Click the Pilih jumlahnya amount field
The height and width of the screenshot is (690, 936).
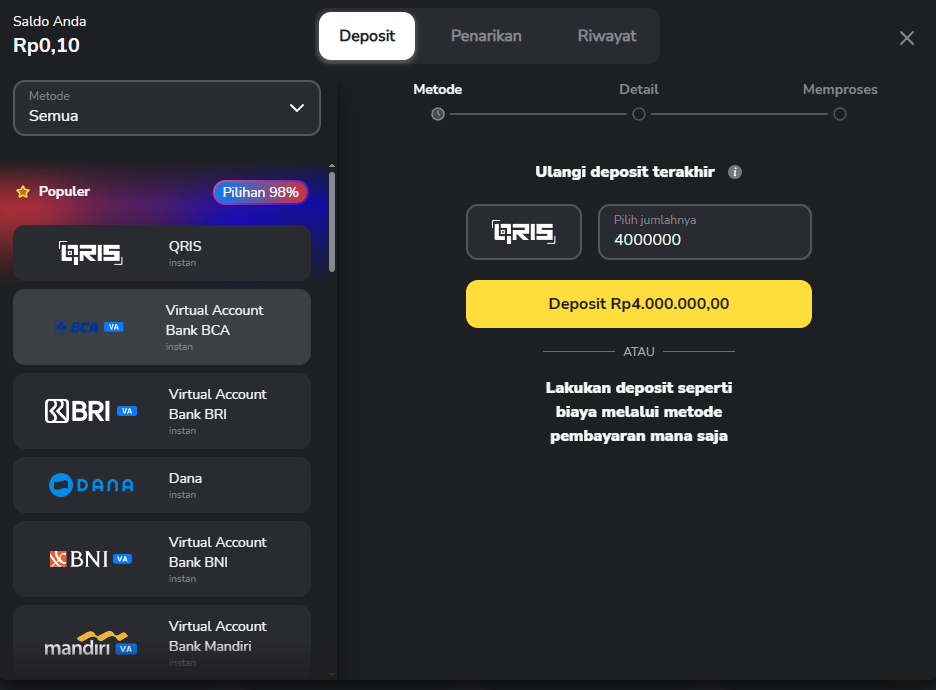pyautogui.click(x=705, y=232)
